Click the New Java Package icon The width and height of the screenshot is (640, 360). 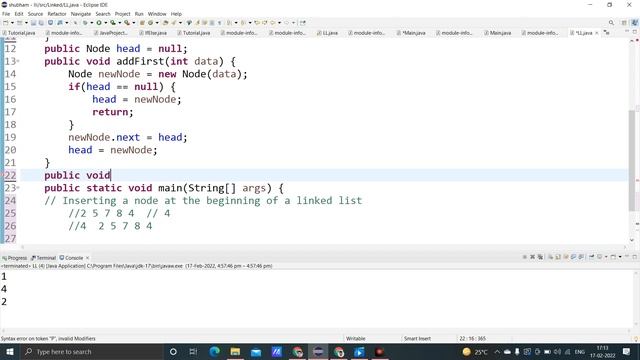click(142, 23)
